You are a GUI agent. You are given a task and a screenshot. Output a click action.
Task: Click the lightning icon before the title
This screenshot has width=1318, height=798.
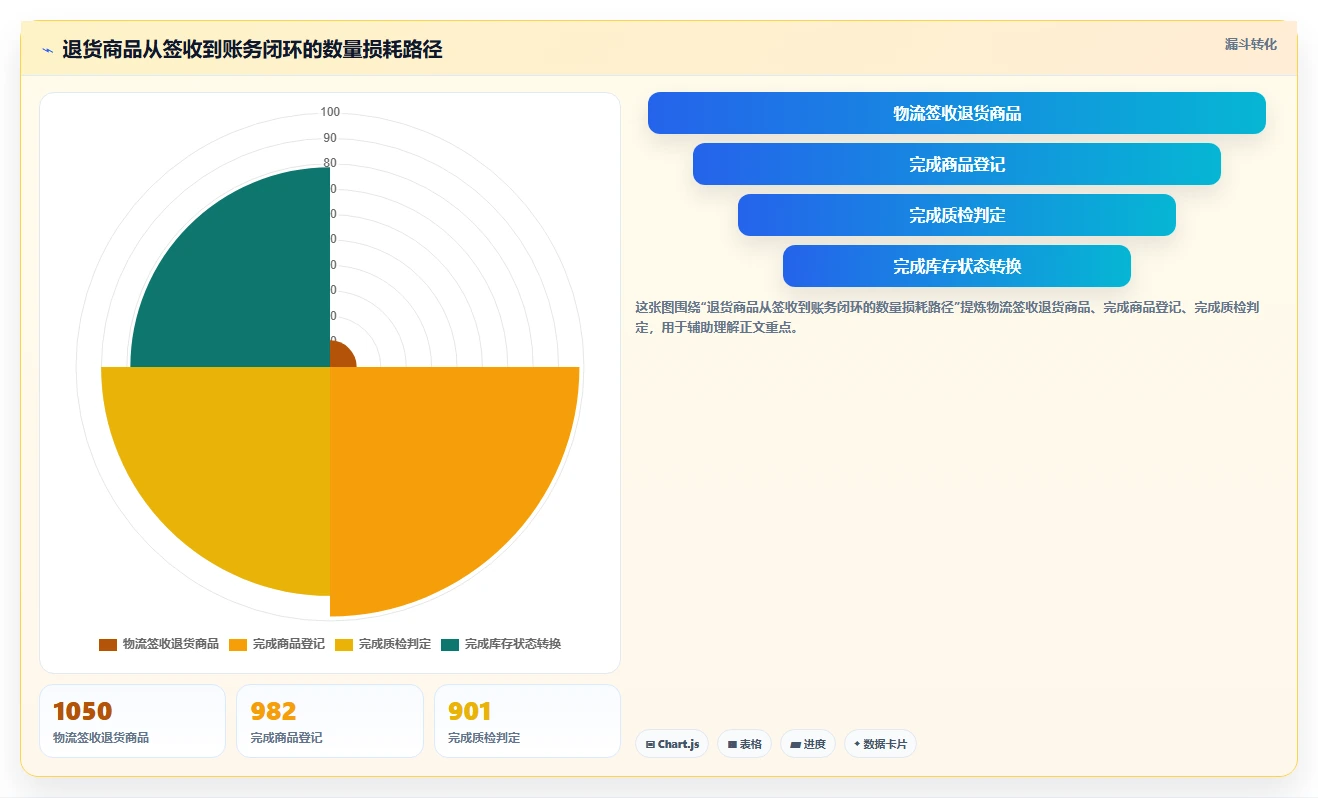coord(47,50)
